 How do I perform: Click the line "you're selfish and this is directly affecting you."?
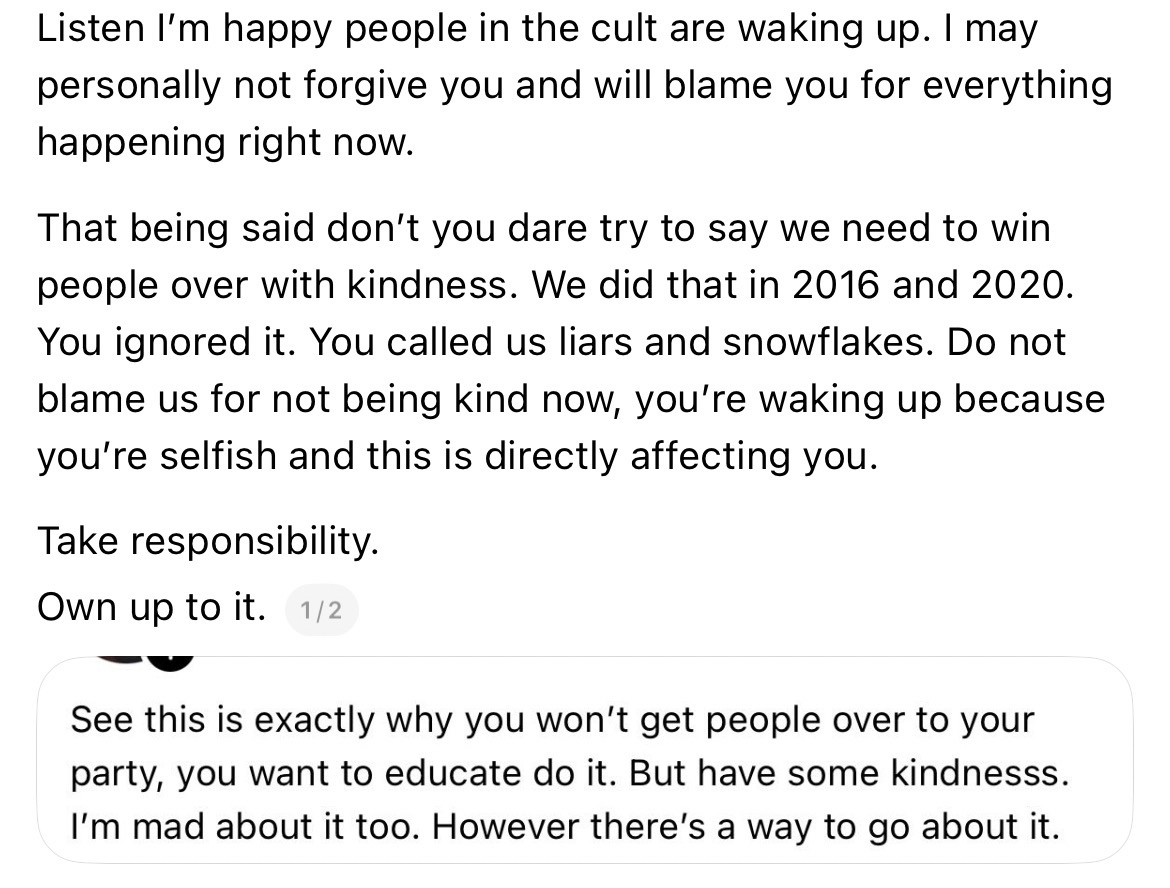point(459,457)
